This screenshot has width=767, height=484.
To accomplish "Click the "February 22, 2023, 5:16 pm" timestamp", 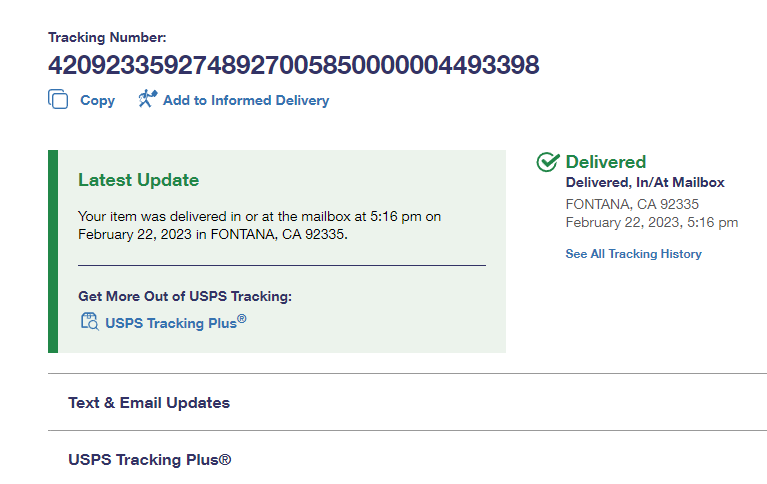I will click(651, 222).
